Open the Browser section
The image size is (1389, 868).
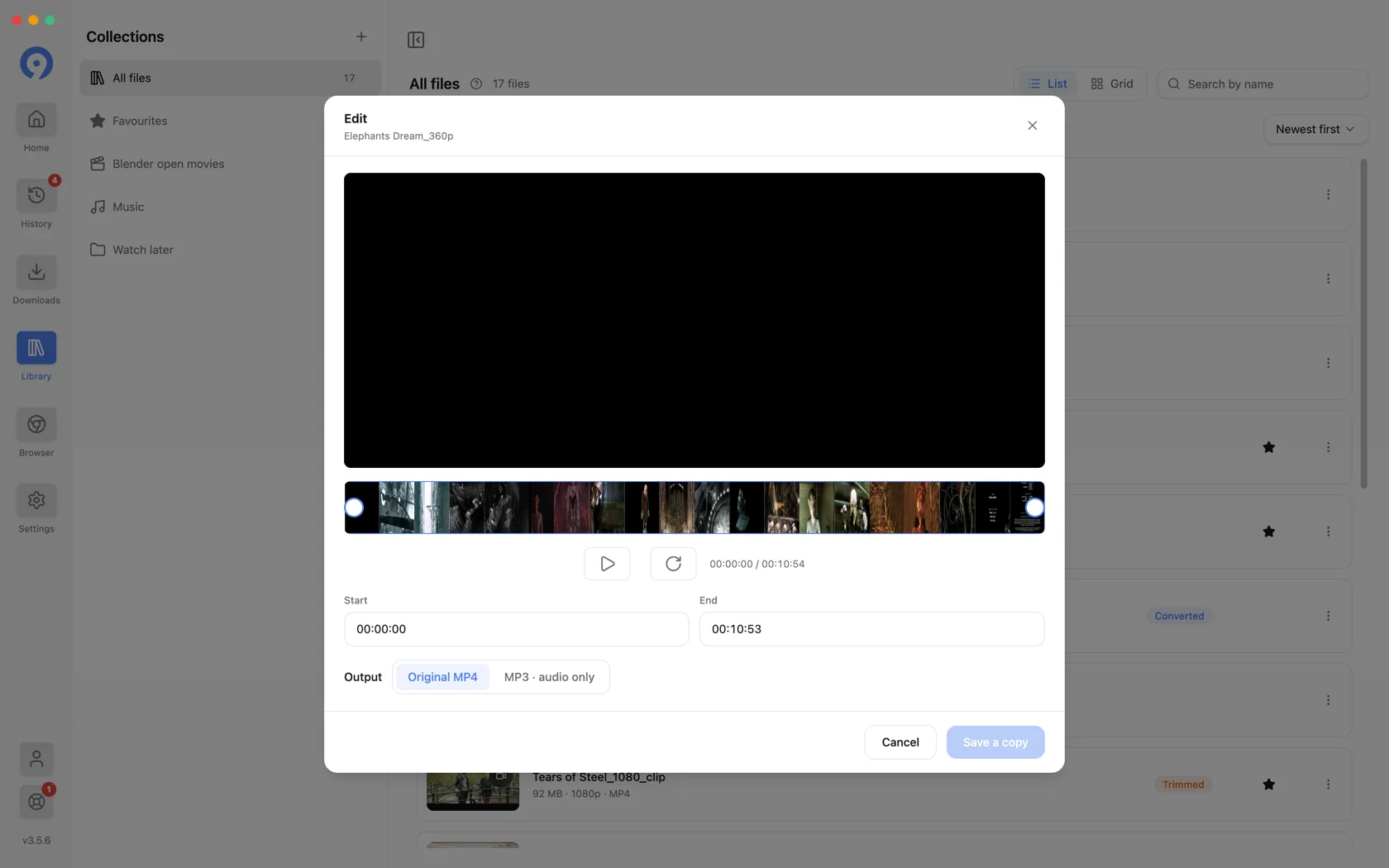36,432
